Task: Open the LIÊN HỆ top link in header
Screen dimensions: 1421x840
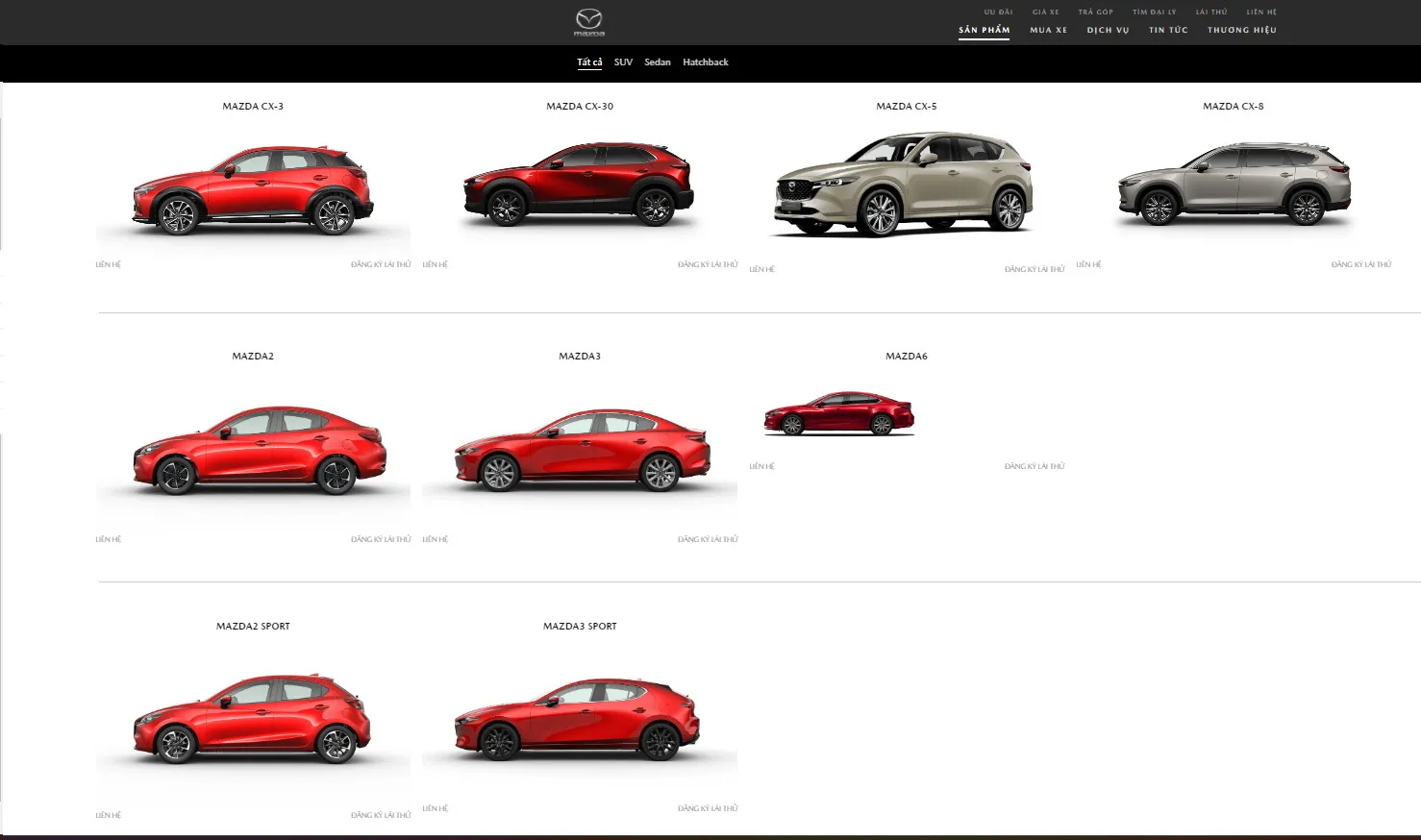Action: pyautogui.click(x=1261, y=12)
